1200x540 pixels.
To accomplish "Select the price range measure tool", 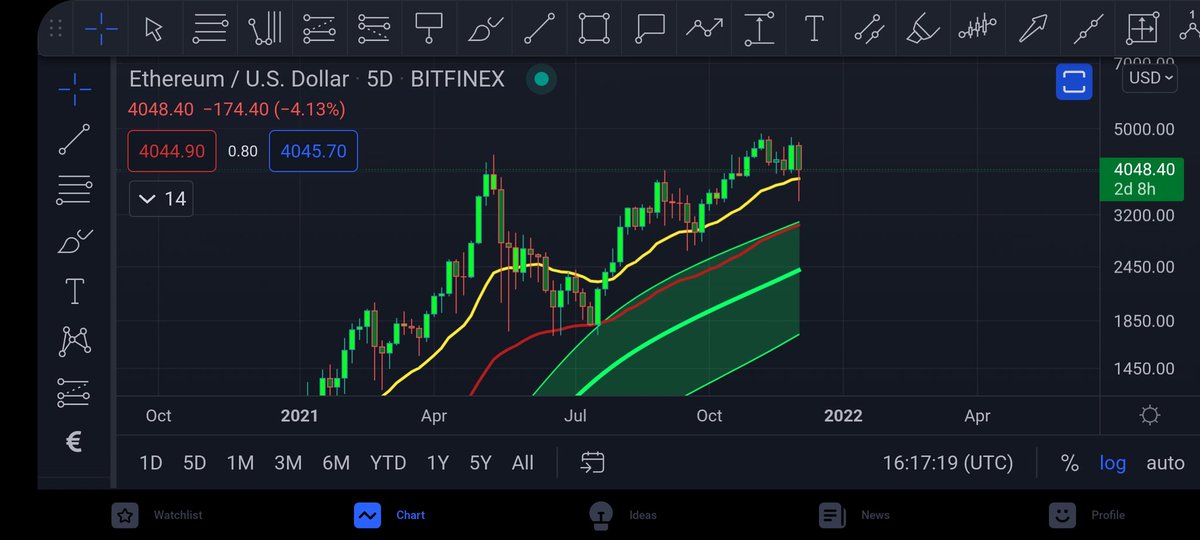I will click(760, 27).
